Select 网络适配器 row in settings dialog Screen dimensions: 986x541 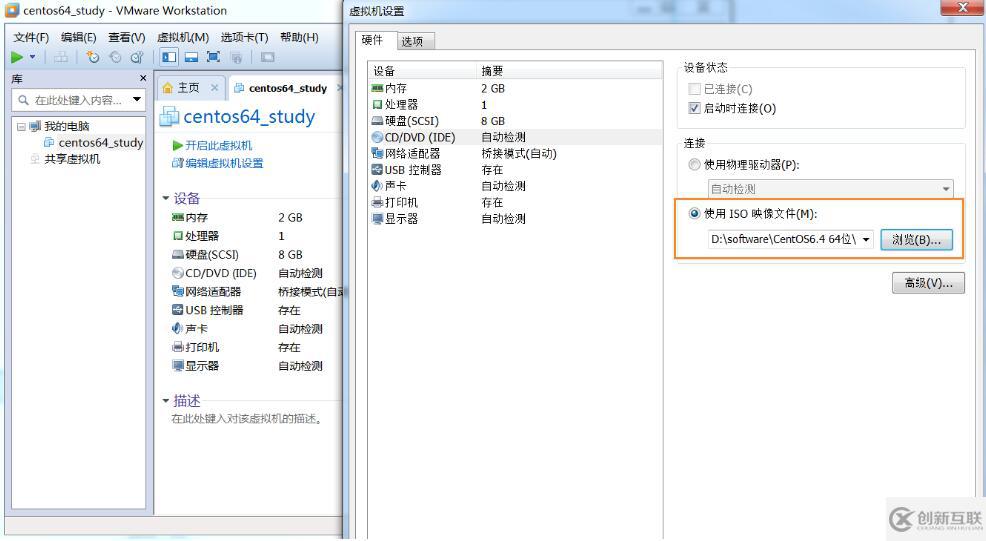(x=515, y=153)
